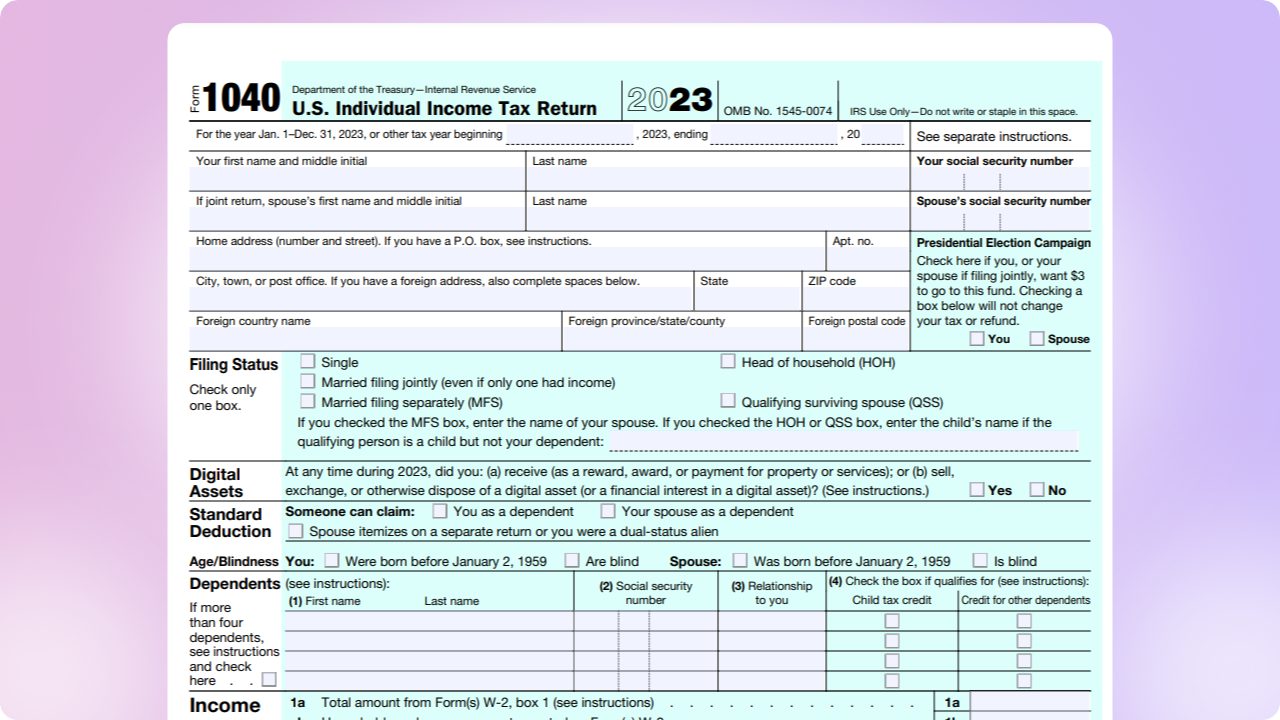1280x720 pixels.
Task: Click the Foreign province/state/county field
Action: pos(682,340)
